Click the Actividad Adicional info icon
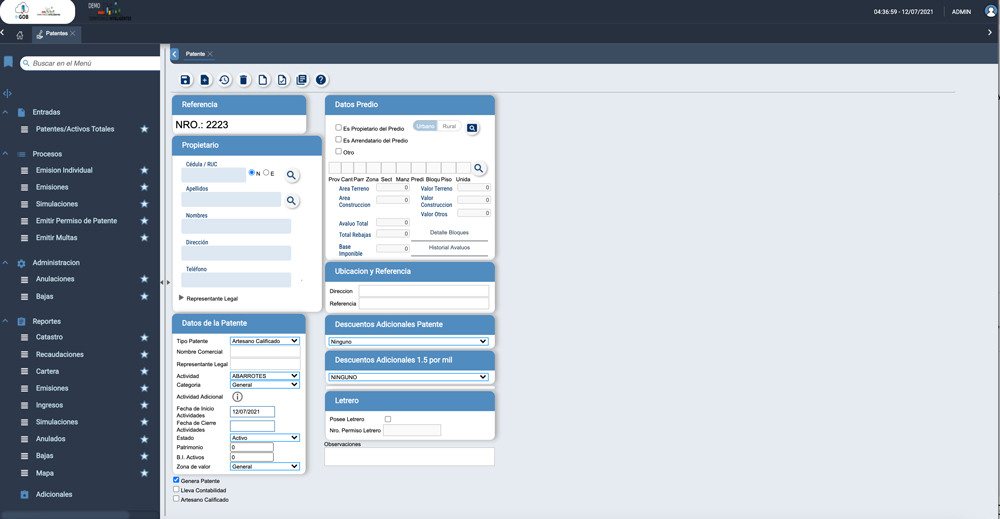1000x519 pixels. tap(237, 397)
